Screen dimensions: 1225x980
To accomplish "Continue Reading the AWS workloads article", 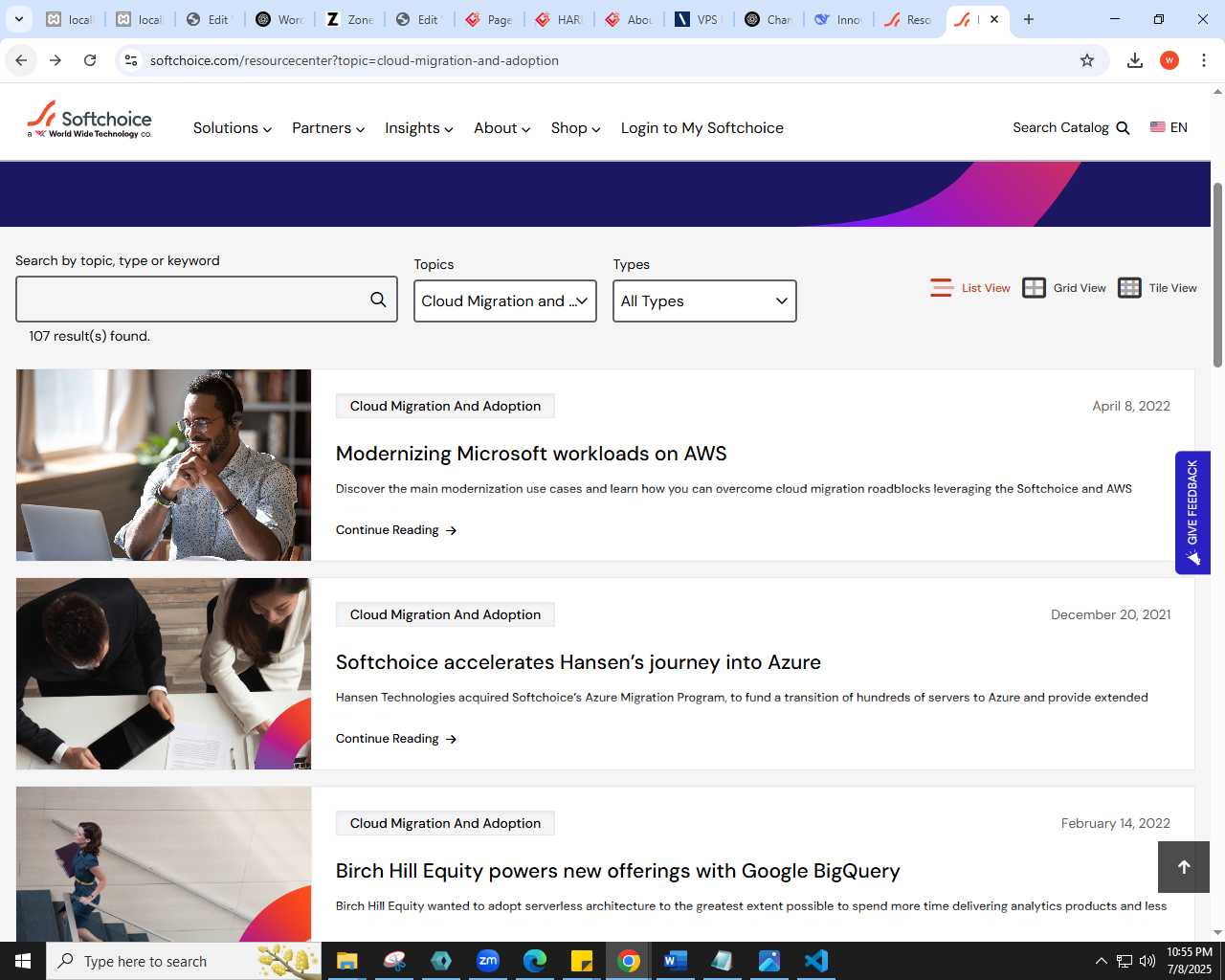I will tap(396, 530).
